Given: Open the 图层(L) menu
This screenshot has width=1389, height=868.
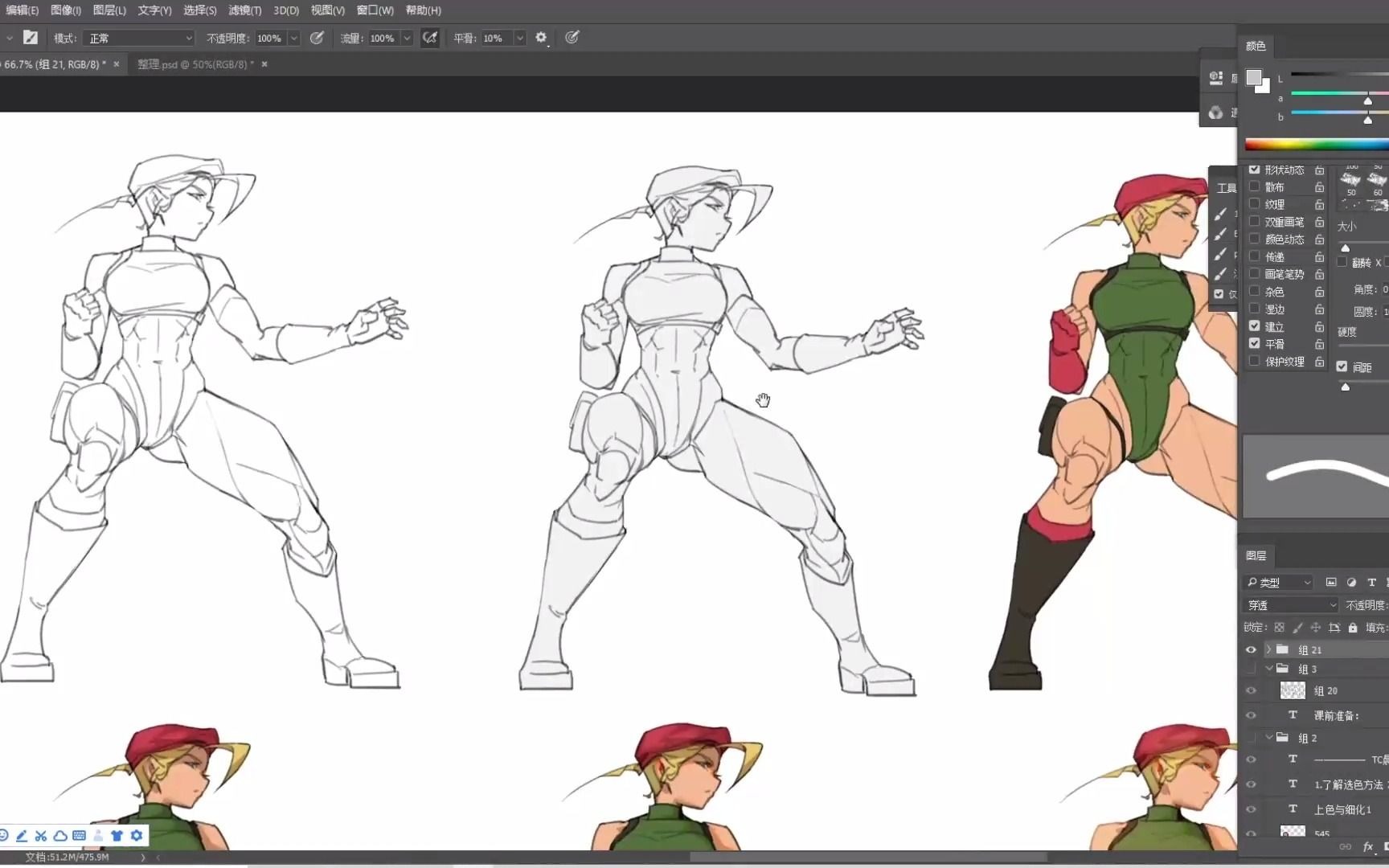Looking at the screenshot, I should (x=109, y=10).
